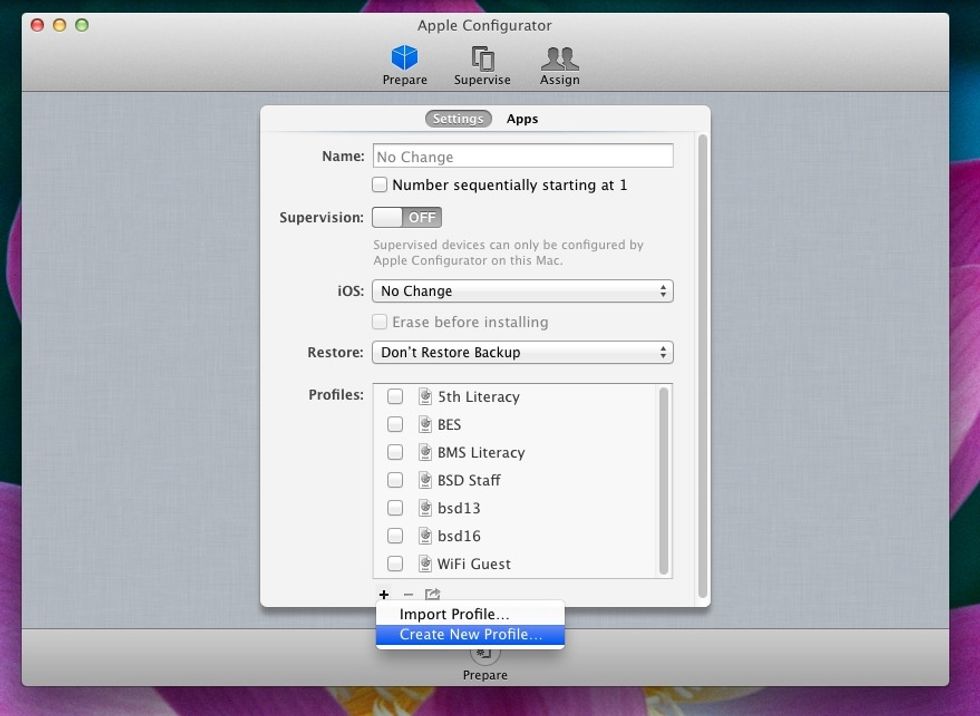Minimize the Apple Configurator window
The height and width of the screenshot is (716, 980).
point(59,25)
